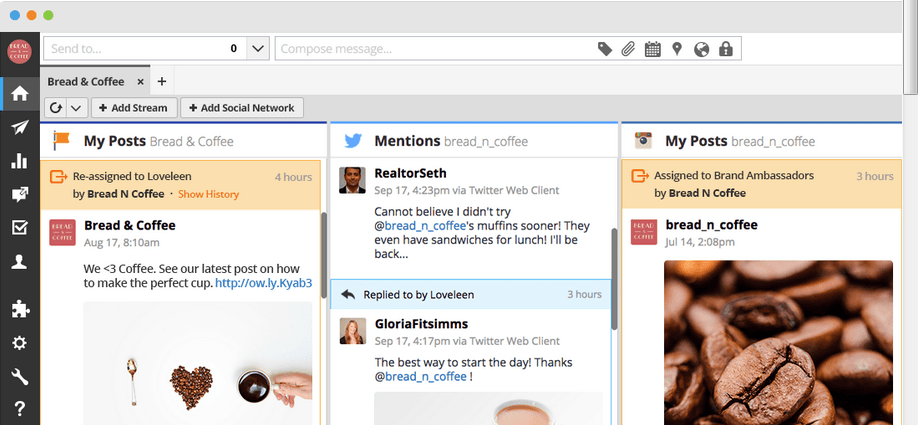
Task: Click the Show History link
Action: (x=208, y=194)
